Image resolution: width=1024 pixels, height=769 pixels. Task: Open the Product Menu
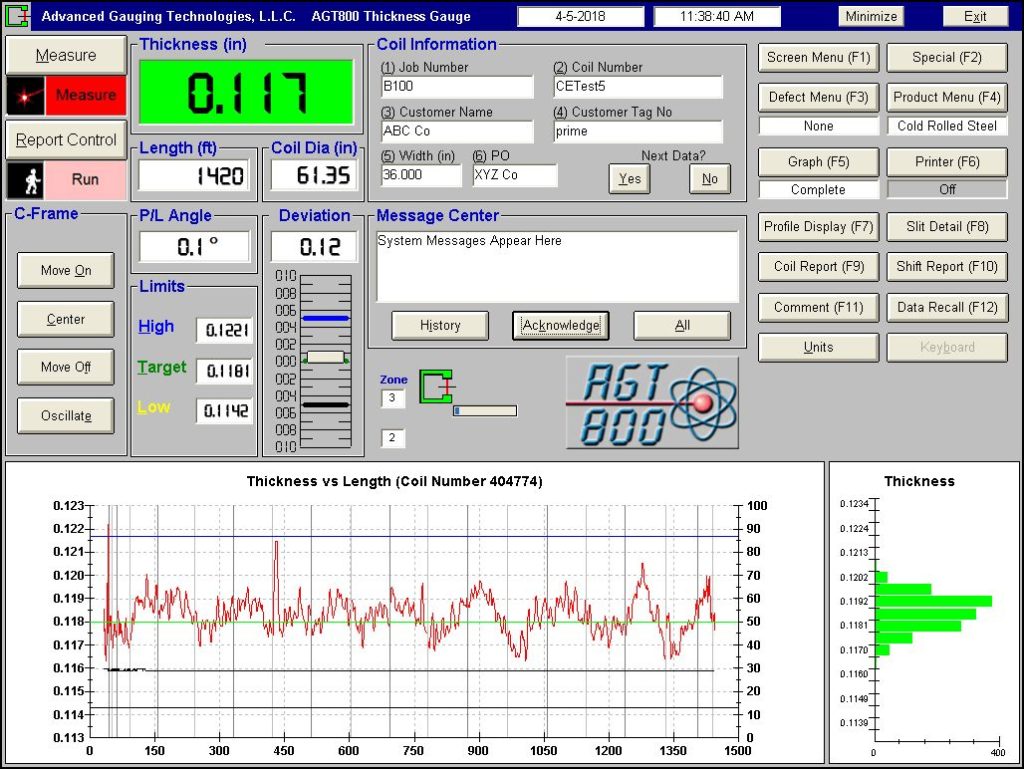946,97
